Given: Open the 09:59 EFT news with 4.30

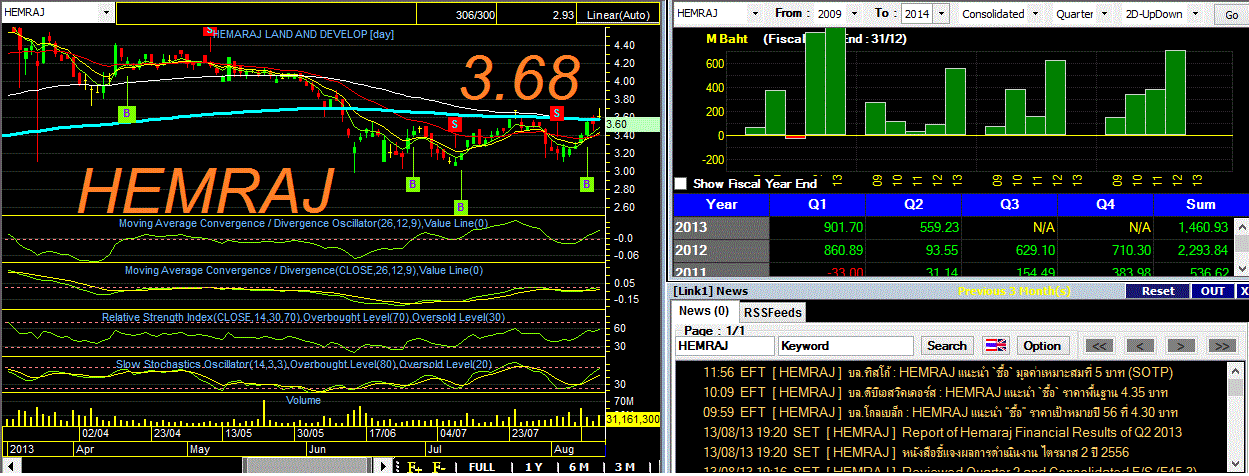Looking at the screenshot, I should (941, 412).
